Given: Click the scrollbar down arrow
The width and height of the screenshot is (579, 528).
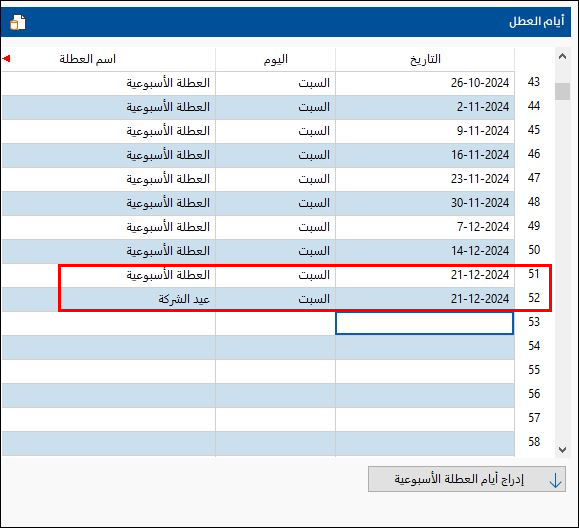Looking at the screenshot, I should [x=562, y=449].
